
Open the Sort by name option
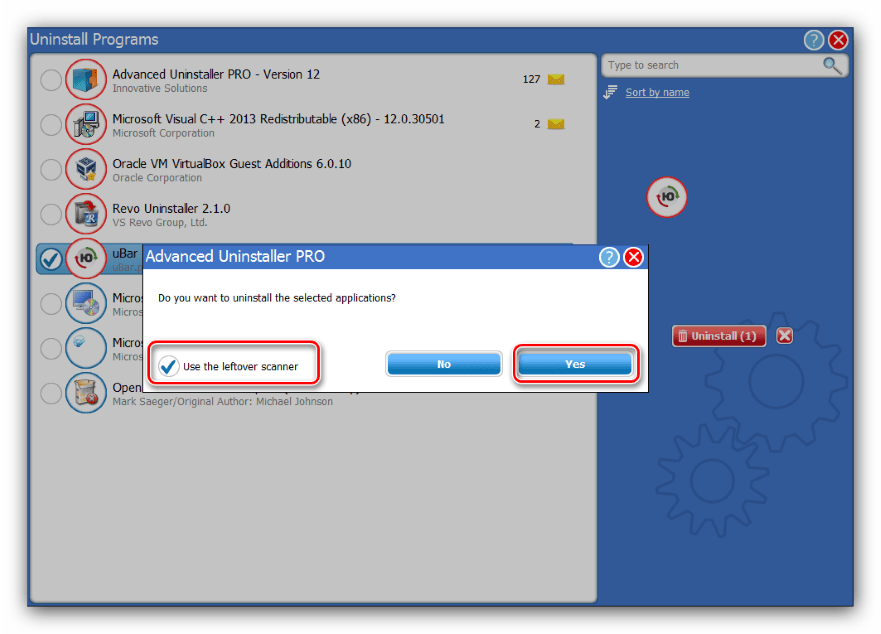657,93
